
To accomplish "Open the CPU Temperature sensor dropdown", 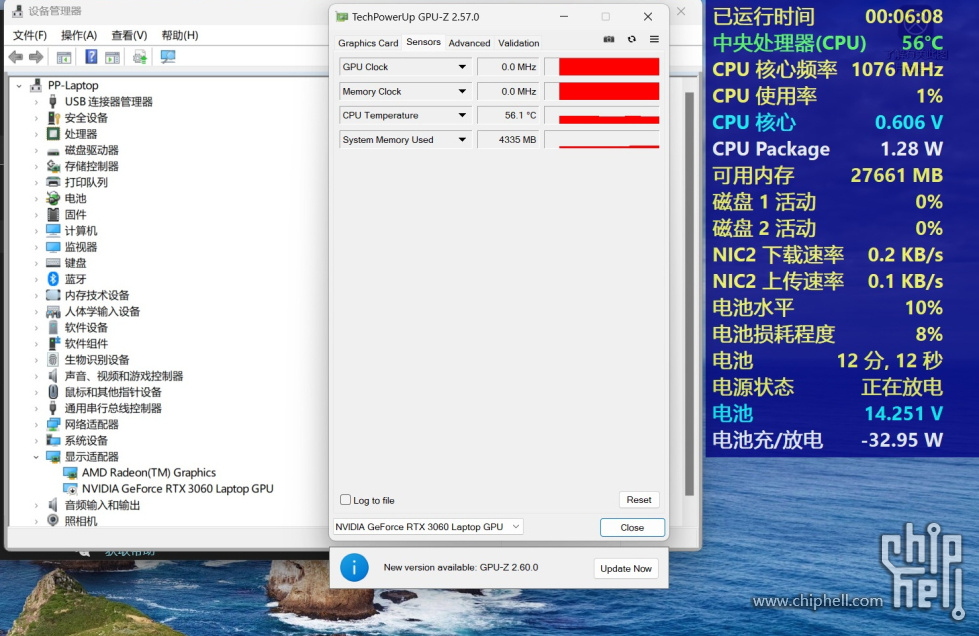I will point(462,115).
